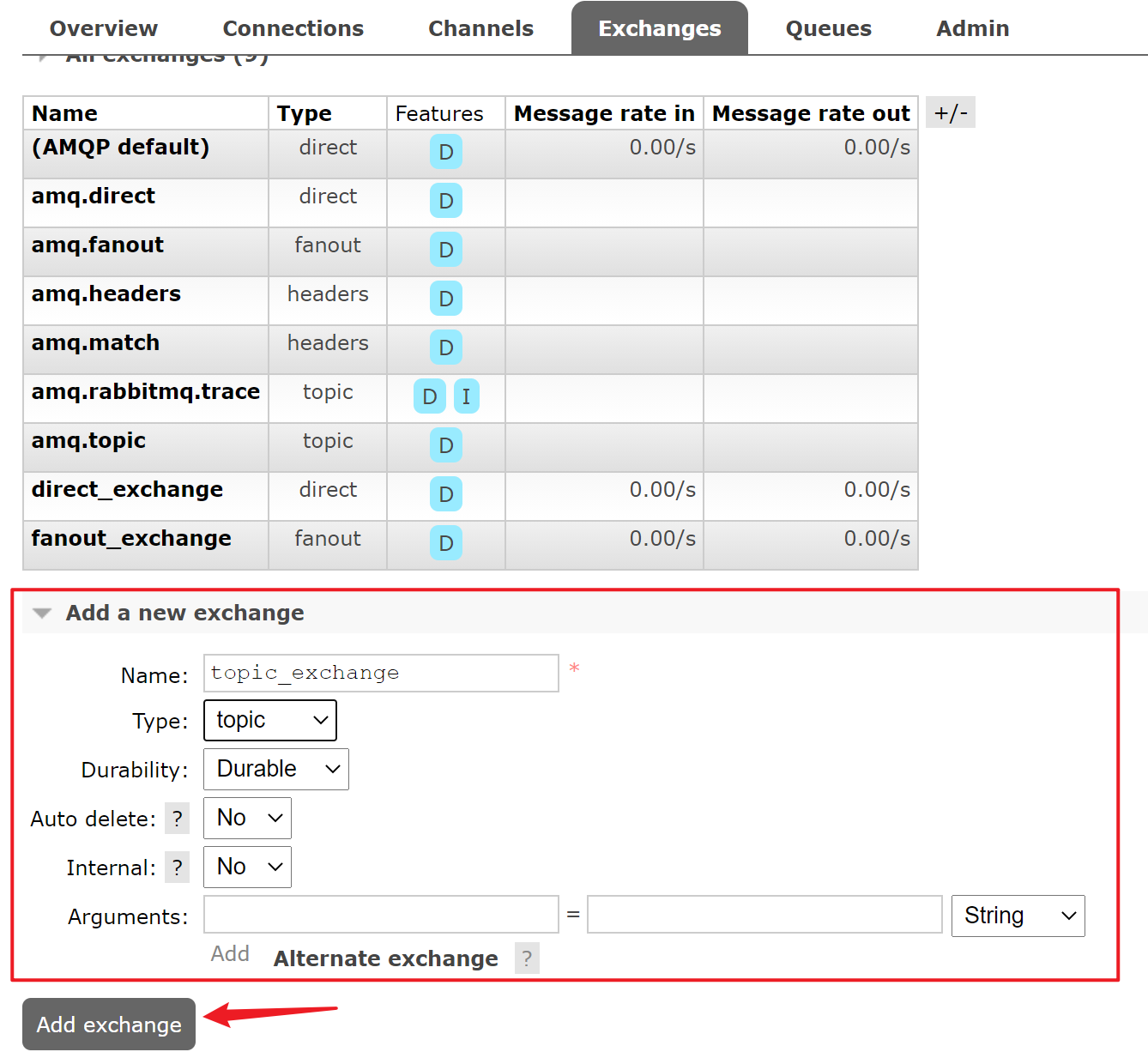
Task: Click the D badge for amq.direct
Action: pos(445,201)
